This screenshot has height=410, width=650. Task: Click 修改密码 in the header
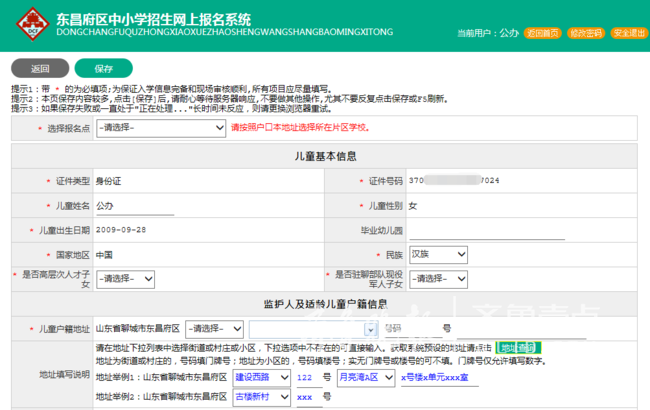(x=586, y=33)
